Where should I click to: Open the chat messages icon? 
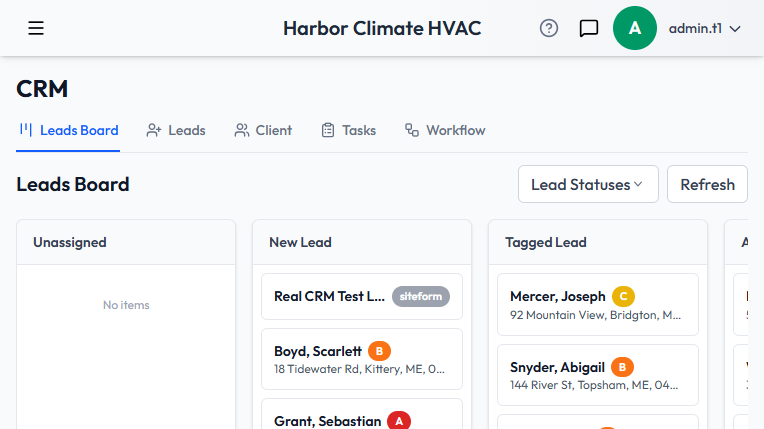(589, 28)
